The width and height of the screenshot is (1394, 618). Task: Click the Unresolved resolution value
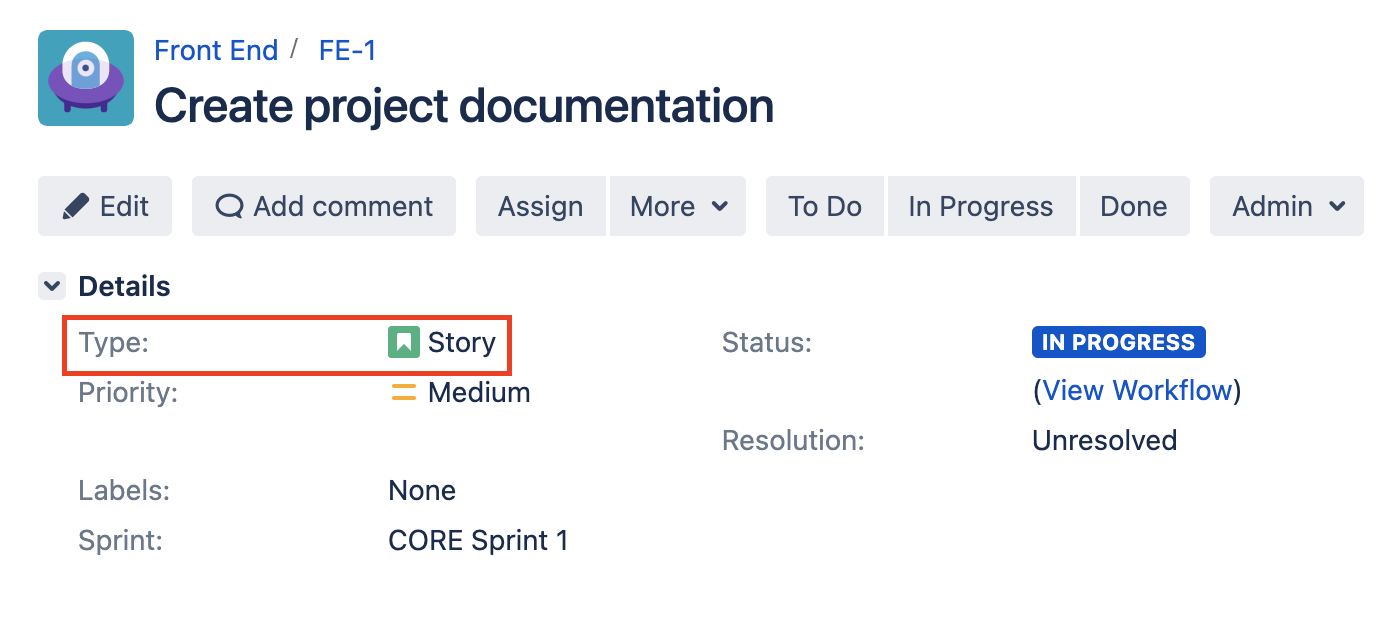1104,440
